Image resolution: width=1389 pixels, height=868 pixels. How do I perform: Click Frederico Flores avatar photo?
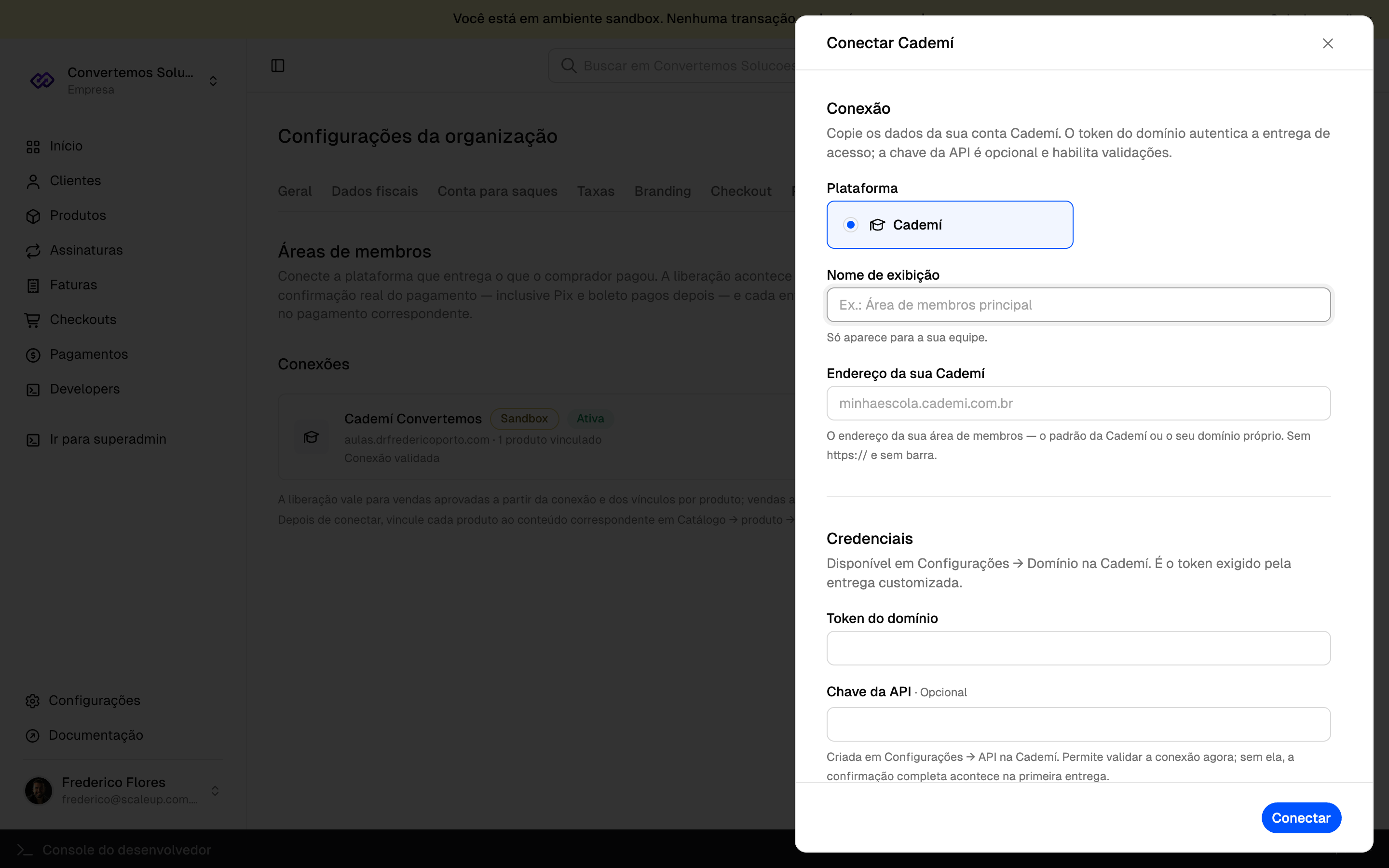39,791
